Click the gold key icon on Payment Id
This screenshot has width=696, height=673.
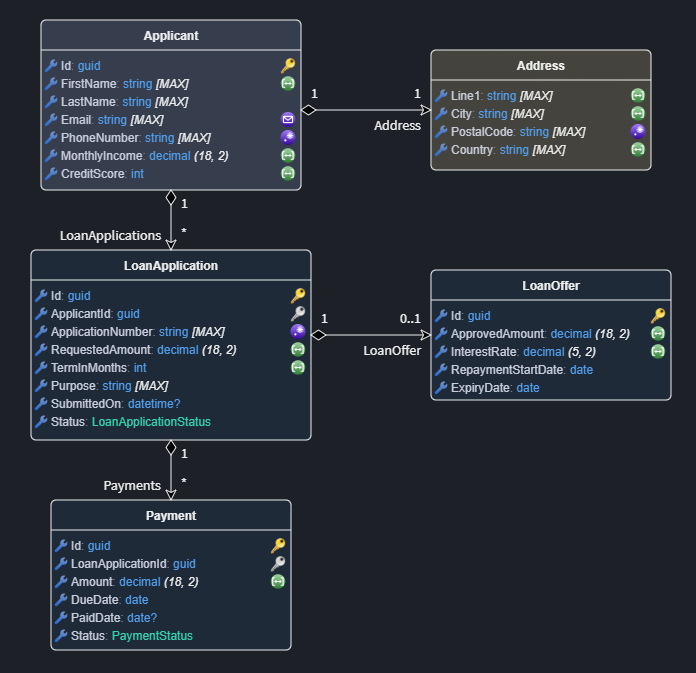click(278, 545)
